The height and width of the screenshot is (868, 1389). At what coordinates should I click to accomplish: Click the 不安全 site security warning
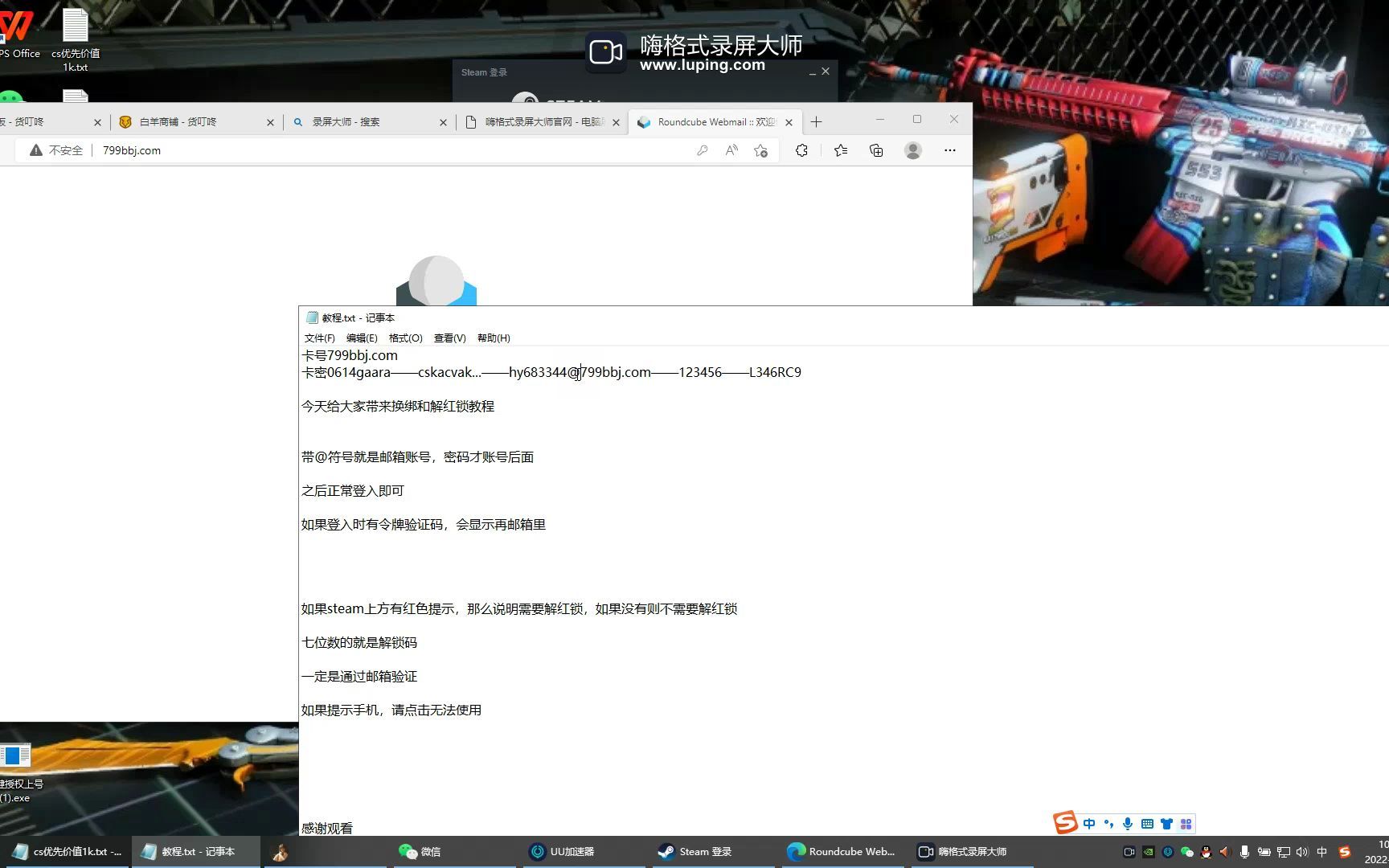point(56,150)
